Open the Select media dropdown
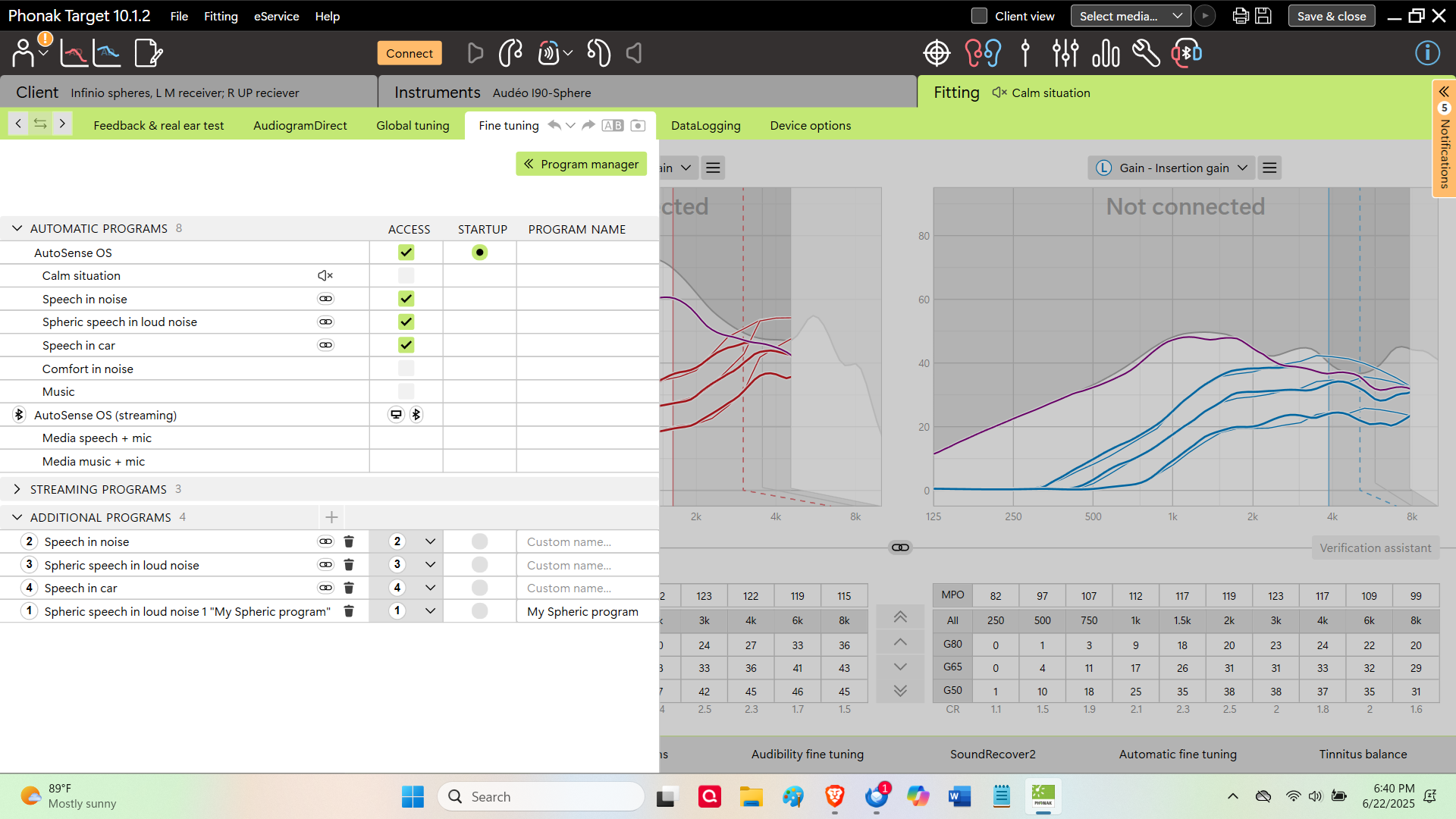The image size is (1456, 819). click(x=1130, y=16)
